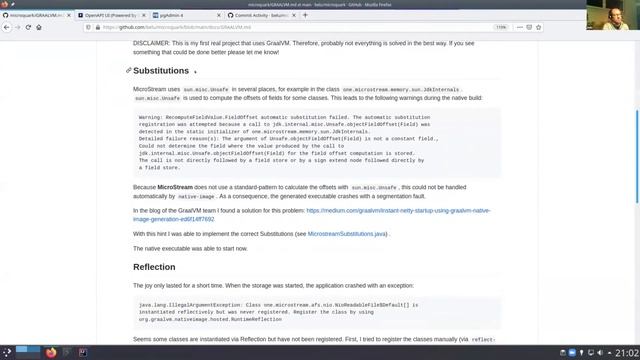Screen dimensions: 640x360
Task: Show site security padlock information
Action: (98, 27)
